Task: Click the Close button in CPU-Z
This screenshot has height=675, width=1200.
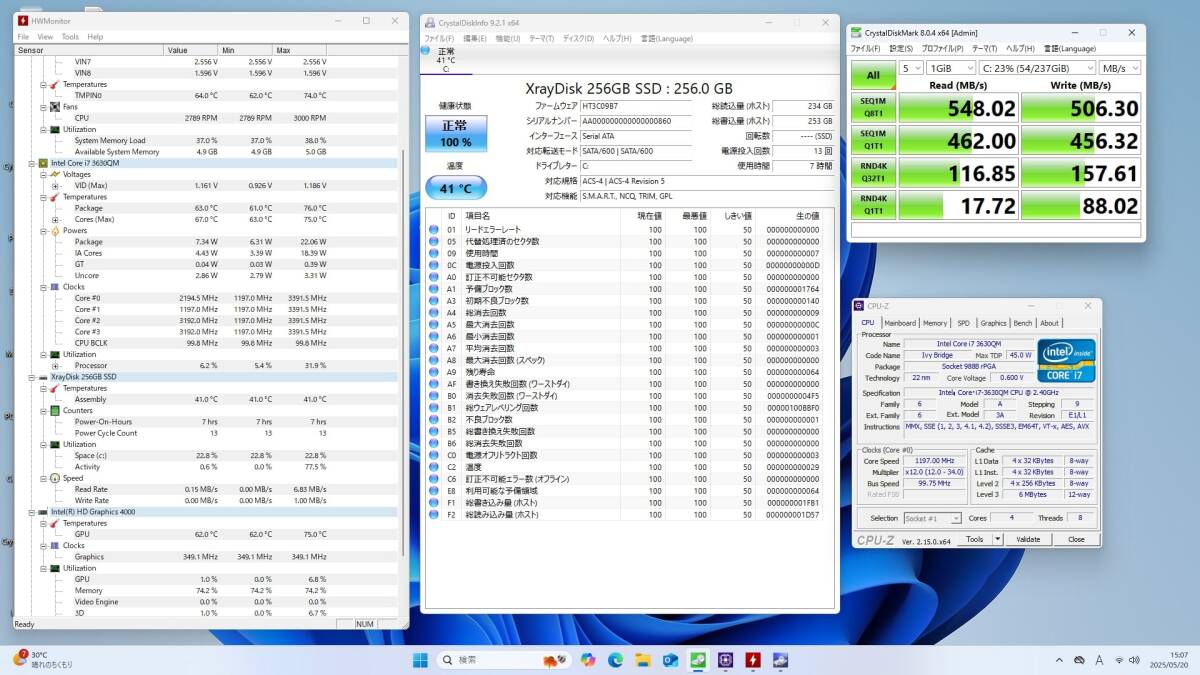Action: pos(1076,539)
